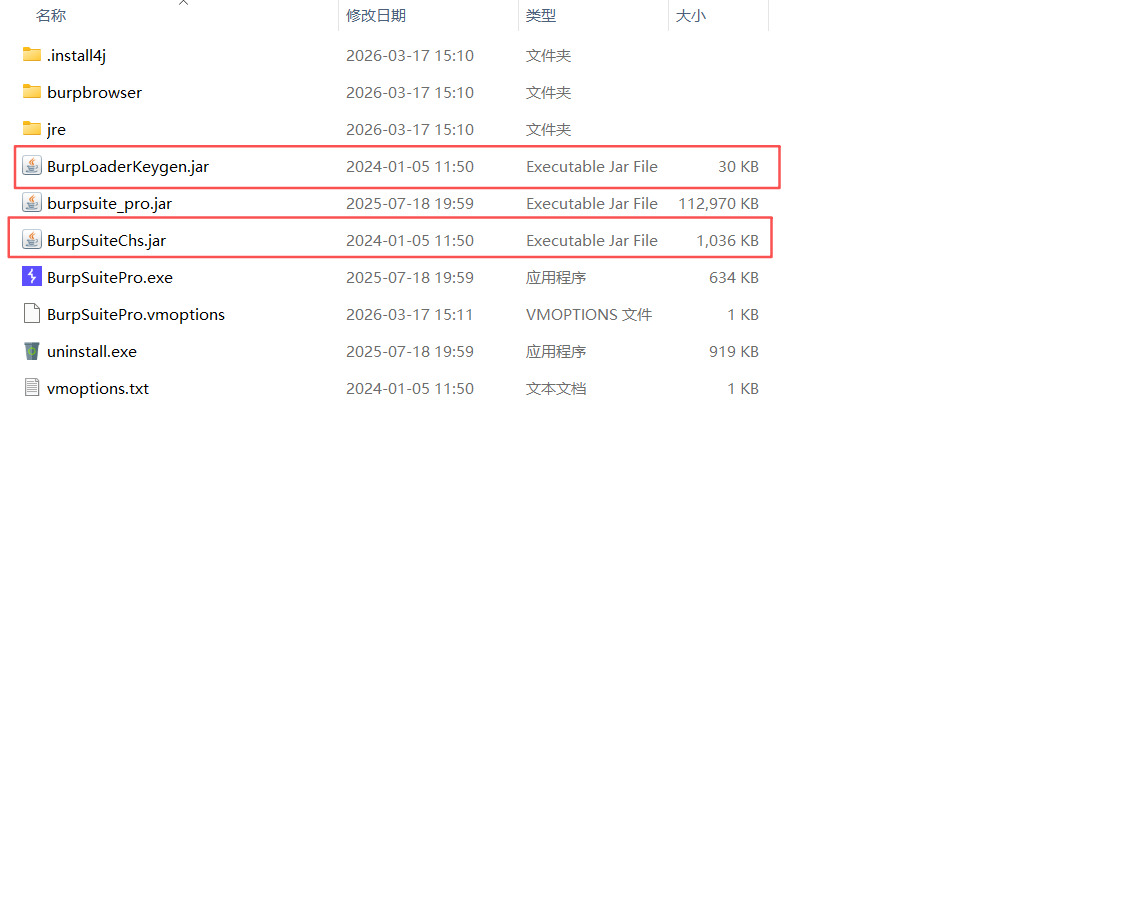1135x921 pixels.
Task: Click the sort arrow above 名称 column
Action: [x=184, y=3]
